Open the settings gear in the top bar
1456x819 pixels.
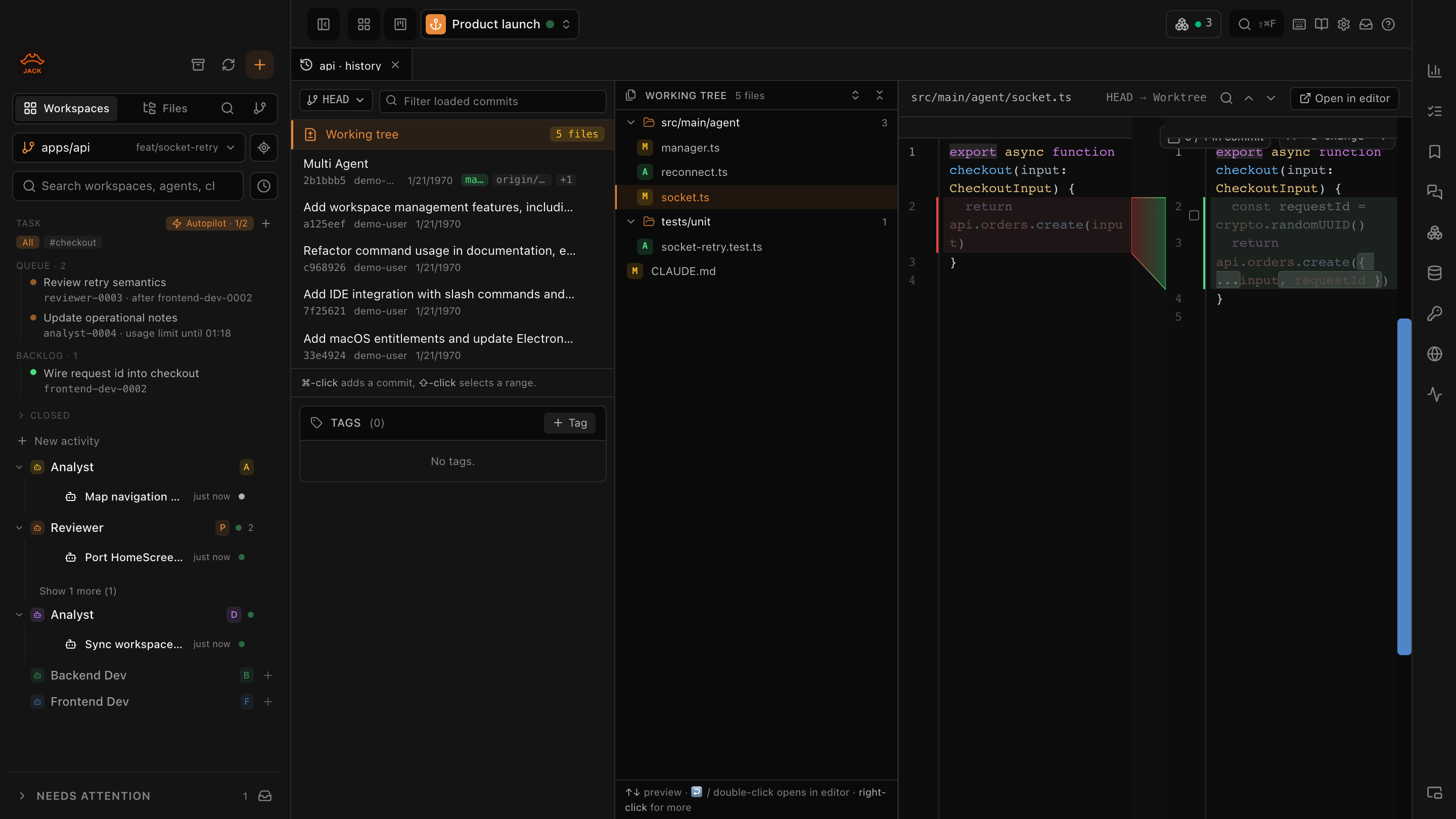pyautogui.click(x=1344, y=24)
